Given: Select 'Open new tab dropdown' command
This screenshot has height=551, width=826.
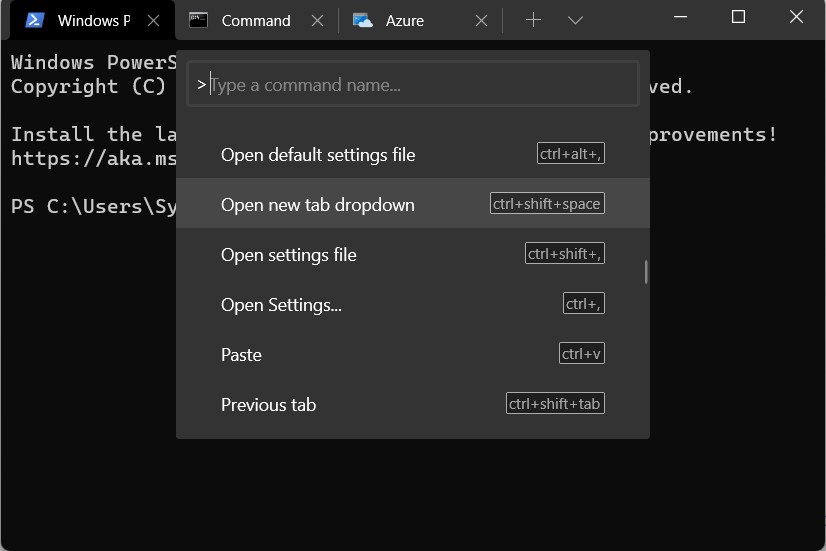Looking at the screenshot, I should click(413, 204).
